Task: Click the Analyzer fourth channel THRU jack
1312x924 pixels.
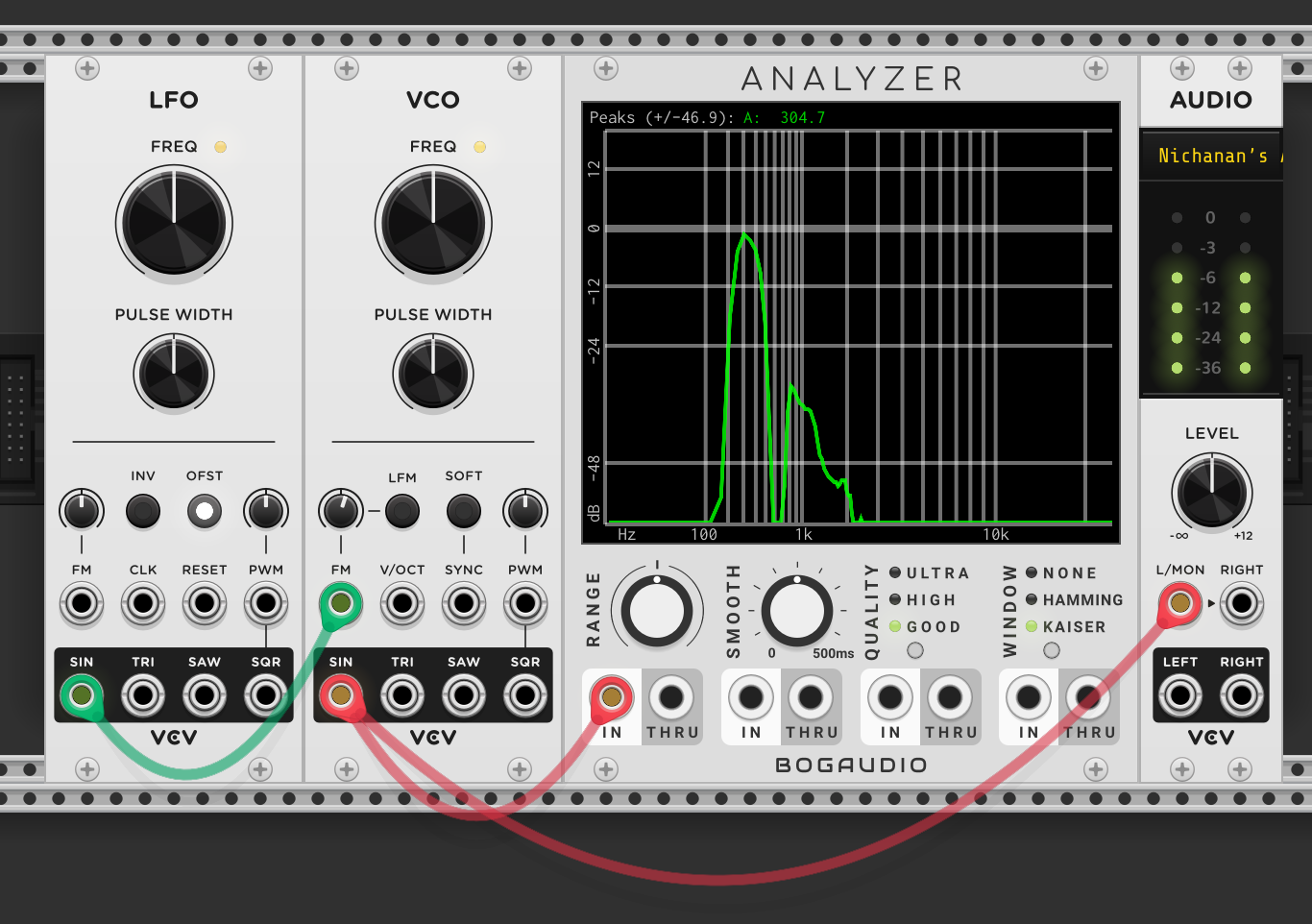Action: [x=1088, y=697]
